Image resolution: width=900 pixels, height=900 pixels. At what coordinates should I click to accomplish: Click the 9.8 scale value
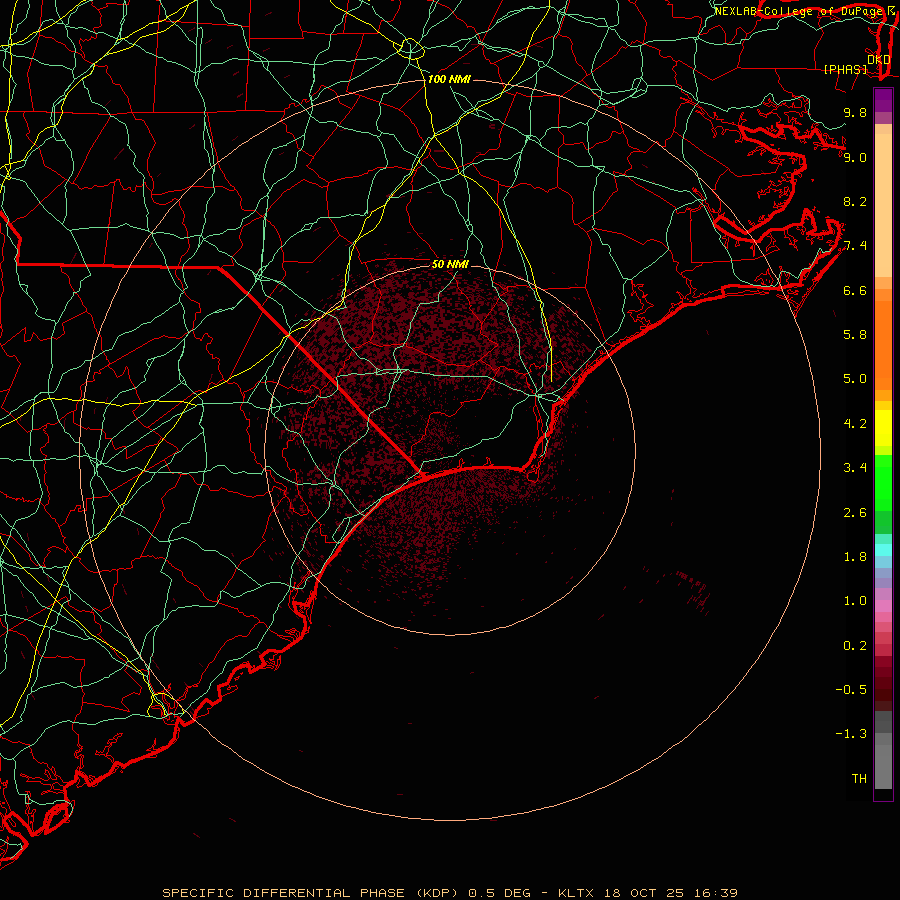click(855, 112)
